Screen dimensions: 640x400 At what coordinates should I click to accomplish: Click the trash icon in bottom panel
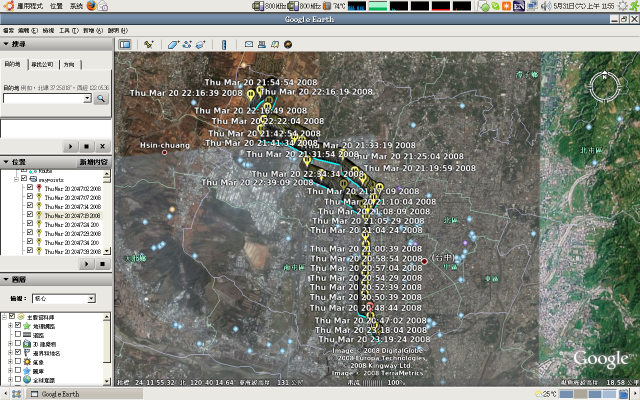(624, 394)
